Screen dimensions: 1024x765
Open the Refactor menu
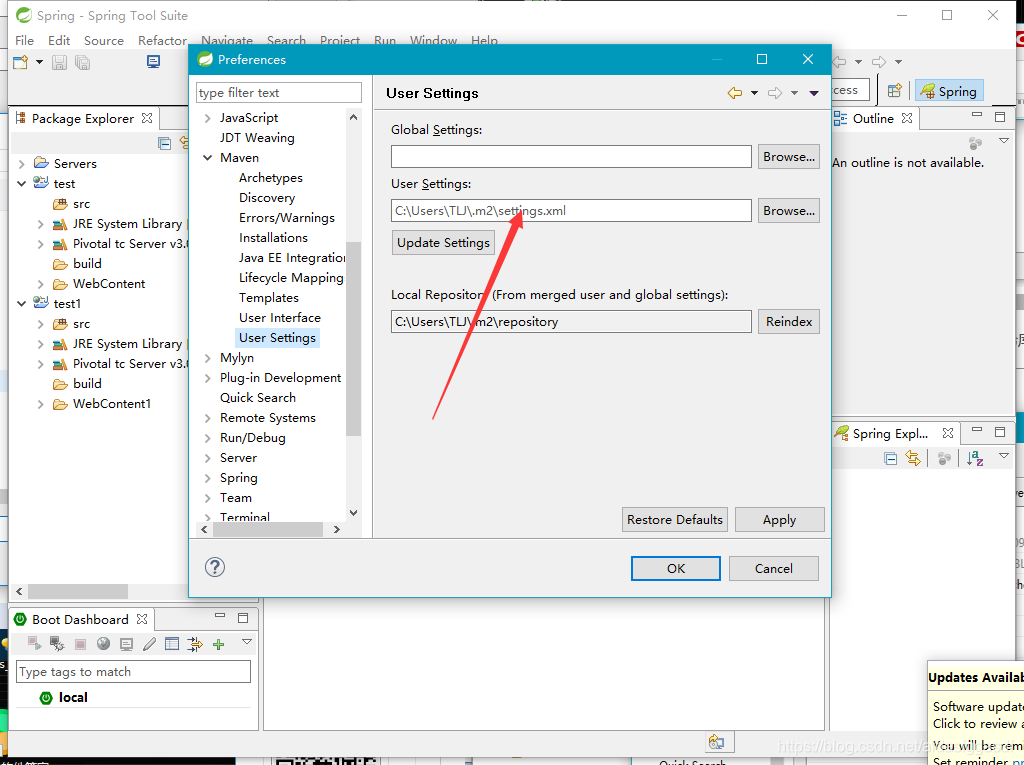click(x=163, y=41)
